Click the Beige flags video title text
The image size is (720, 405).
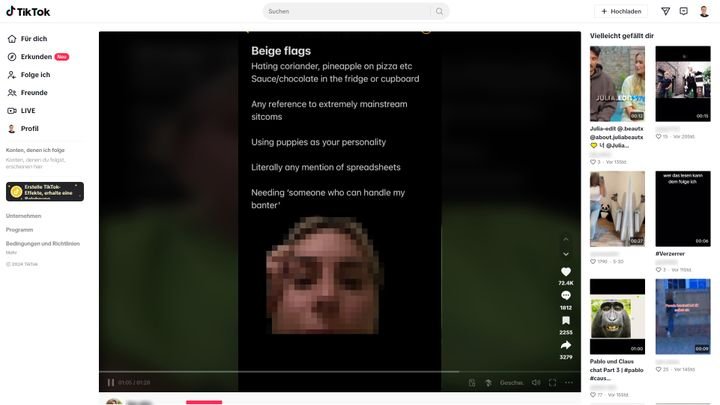281,51
